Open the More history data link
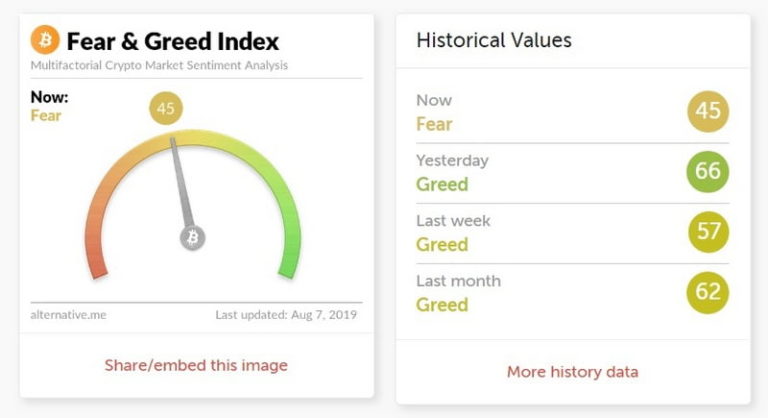 click(573, 371)
